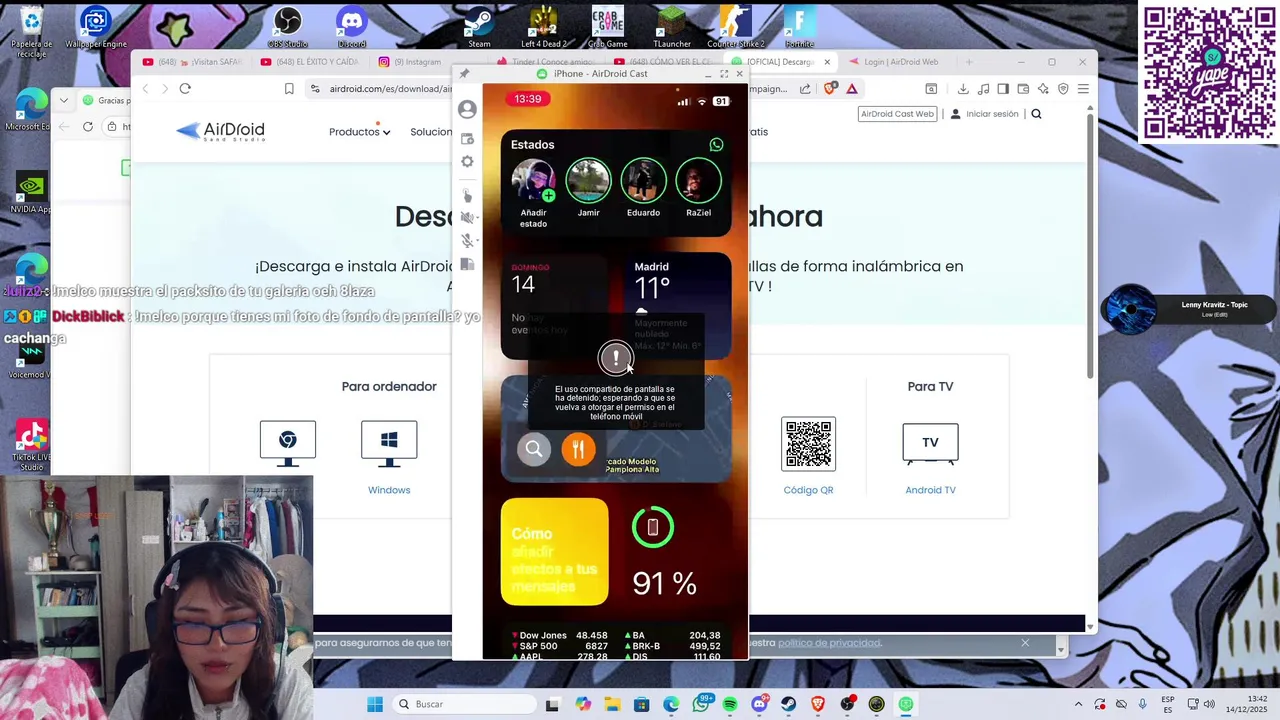Click the exclamation warning icon on the cast

tap(616, 358)
